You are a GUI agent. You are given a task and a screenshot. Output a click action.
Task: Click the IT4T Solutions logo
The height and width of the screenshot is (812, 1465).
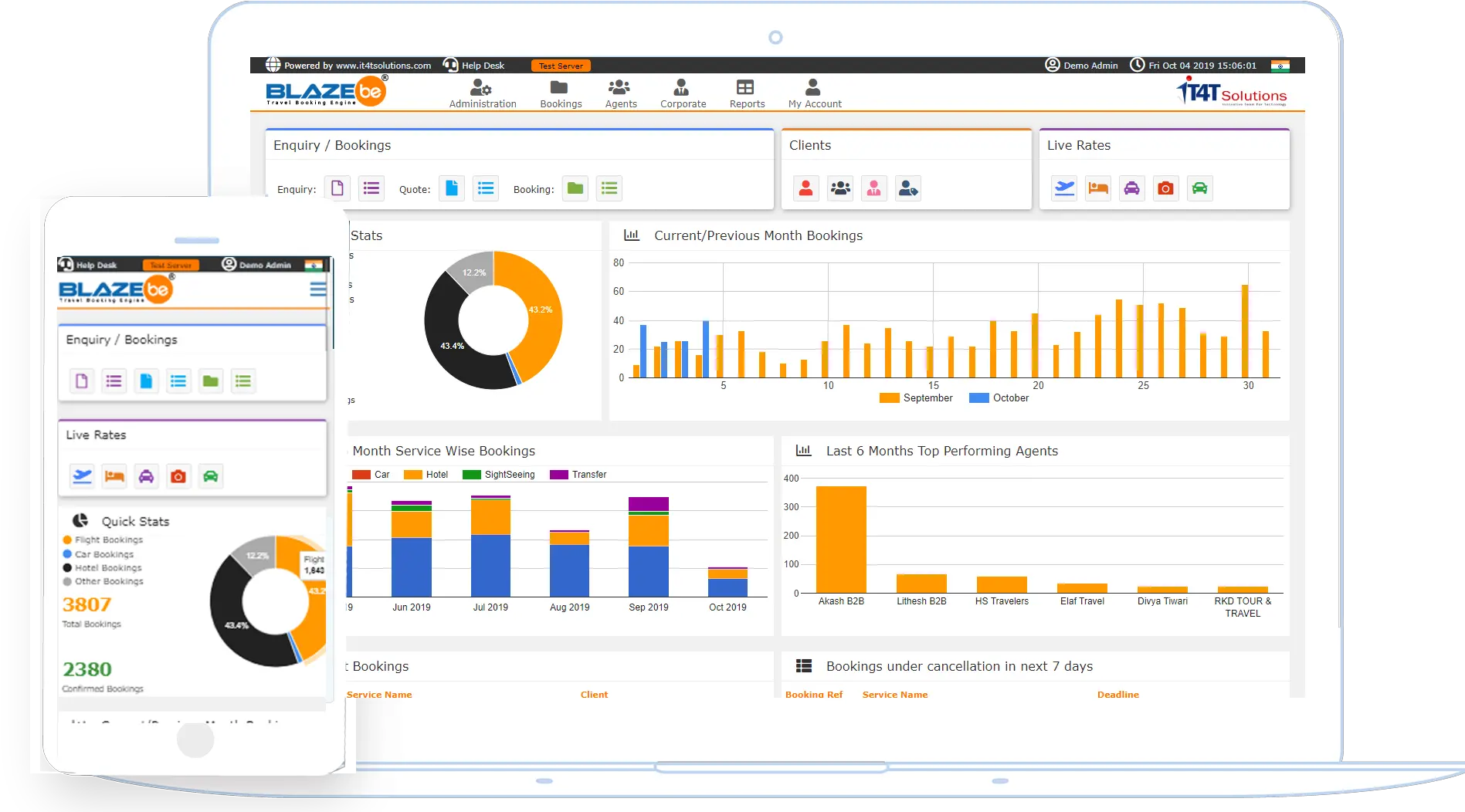pos(1232,92)
